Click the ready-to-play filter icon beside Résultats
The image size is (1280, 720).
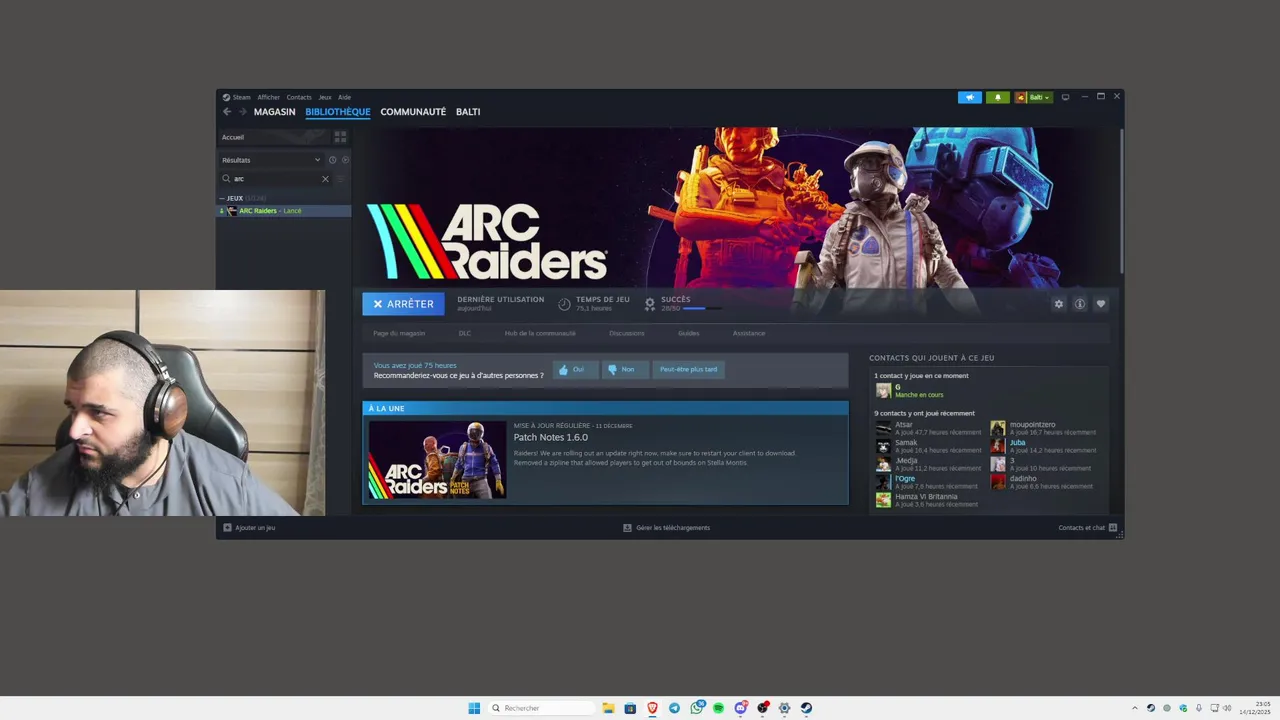(346, 160)
